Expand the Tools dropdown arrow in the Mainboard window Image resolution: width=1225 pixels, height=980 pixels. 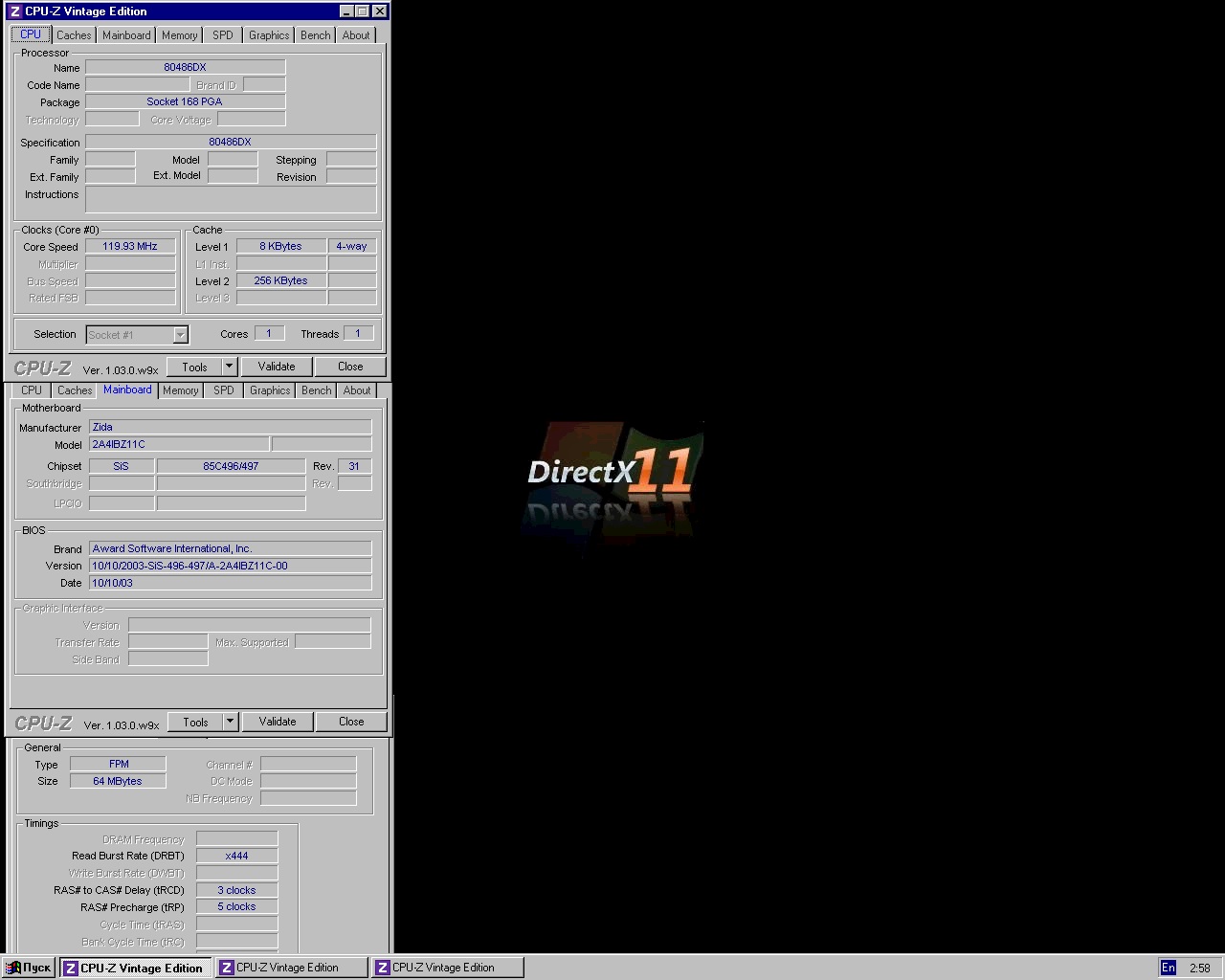230,722
